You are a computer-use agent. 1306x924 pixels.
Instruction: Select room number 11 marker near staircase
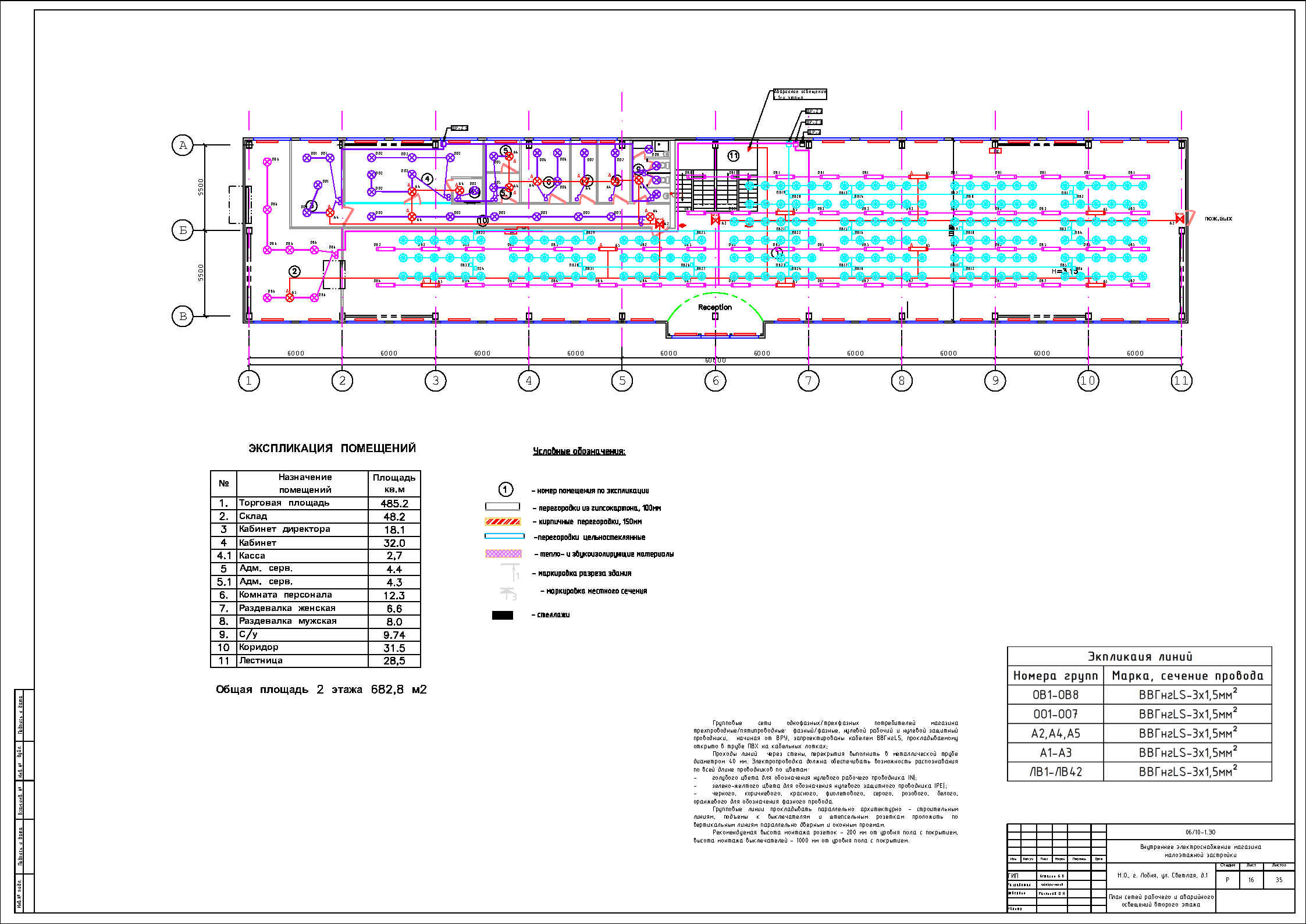click(733, 155)
